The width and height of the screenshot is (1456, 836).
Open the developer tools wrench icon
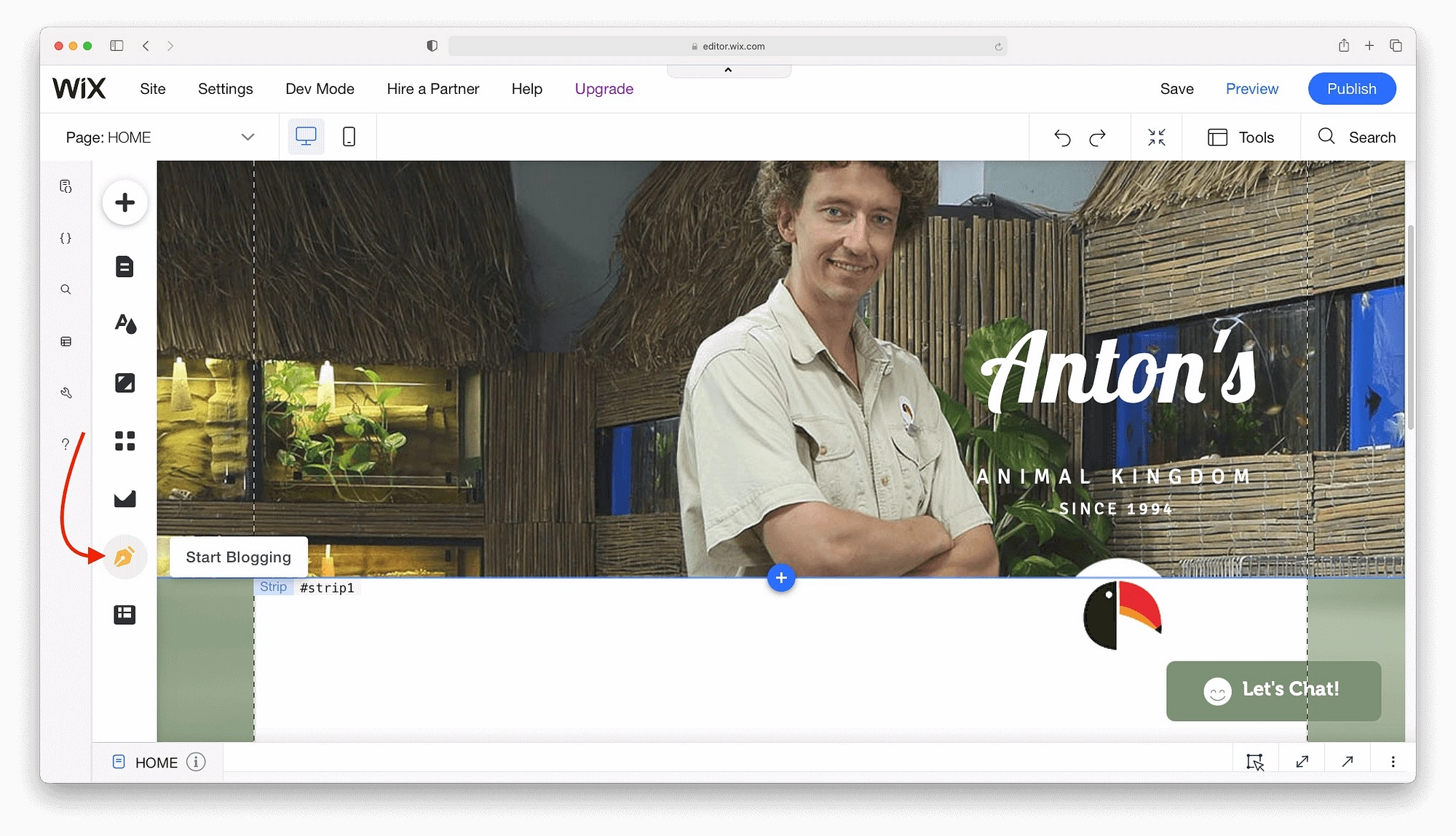point(66,393)
